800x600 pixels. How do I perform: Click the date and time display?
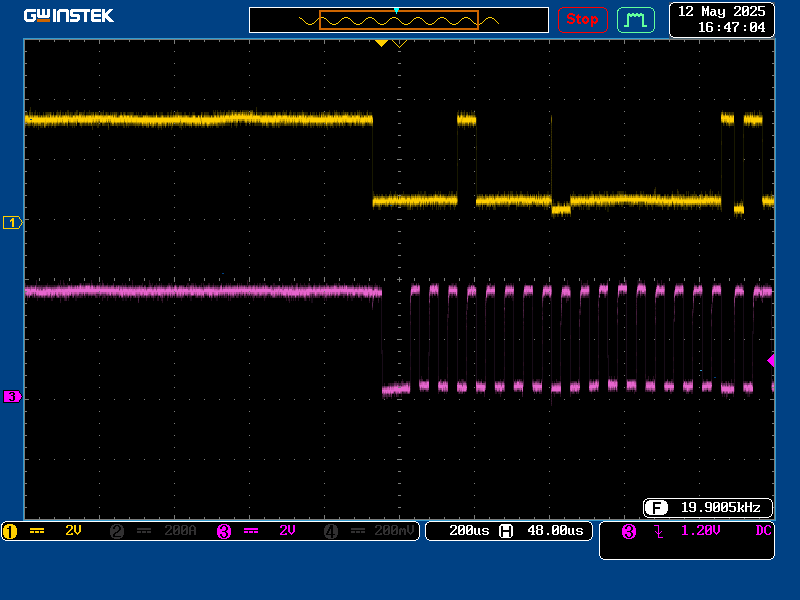click(721, 19)
